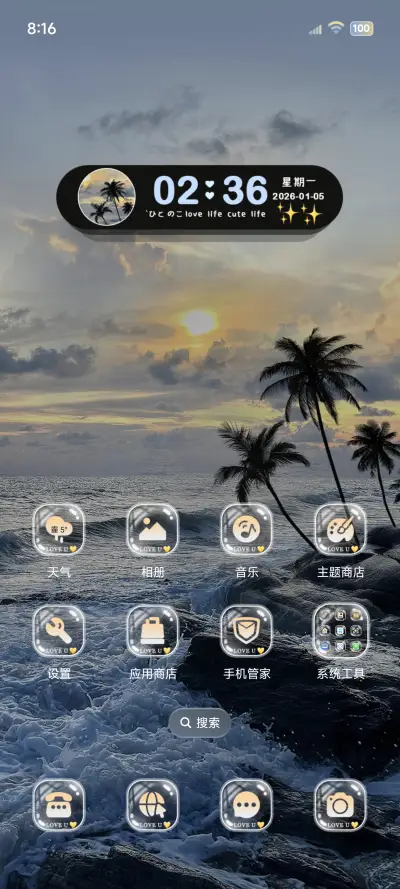Viewport: 400px width, 889px height.
Task: Tap the sparkle stars in clock widget
Action: click(299, 214)
